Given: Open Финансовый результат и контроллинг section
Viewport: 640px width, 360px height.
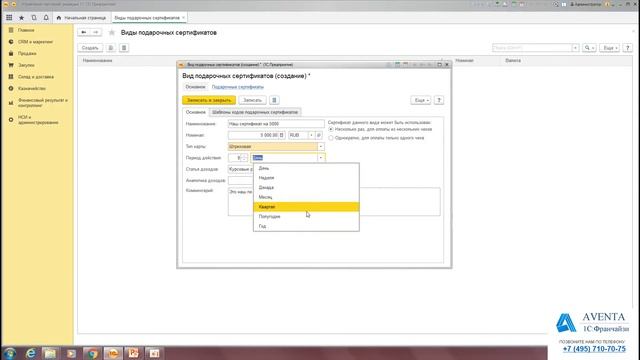Looking at the screenshot, I should [42, 102].
